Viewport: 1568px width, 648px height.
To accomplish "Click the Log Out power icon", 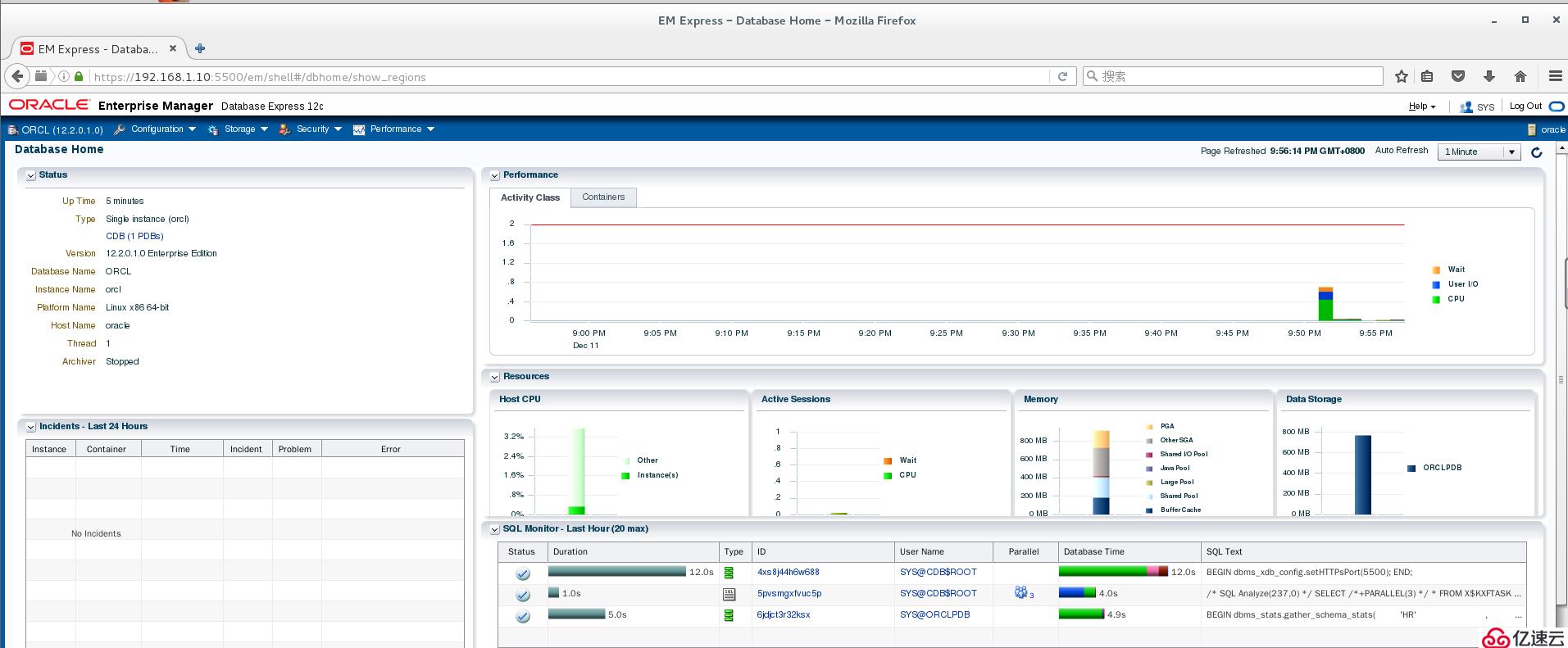I will (x=1557, y=106).
